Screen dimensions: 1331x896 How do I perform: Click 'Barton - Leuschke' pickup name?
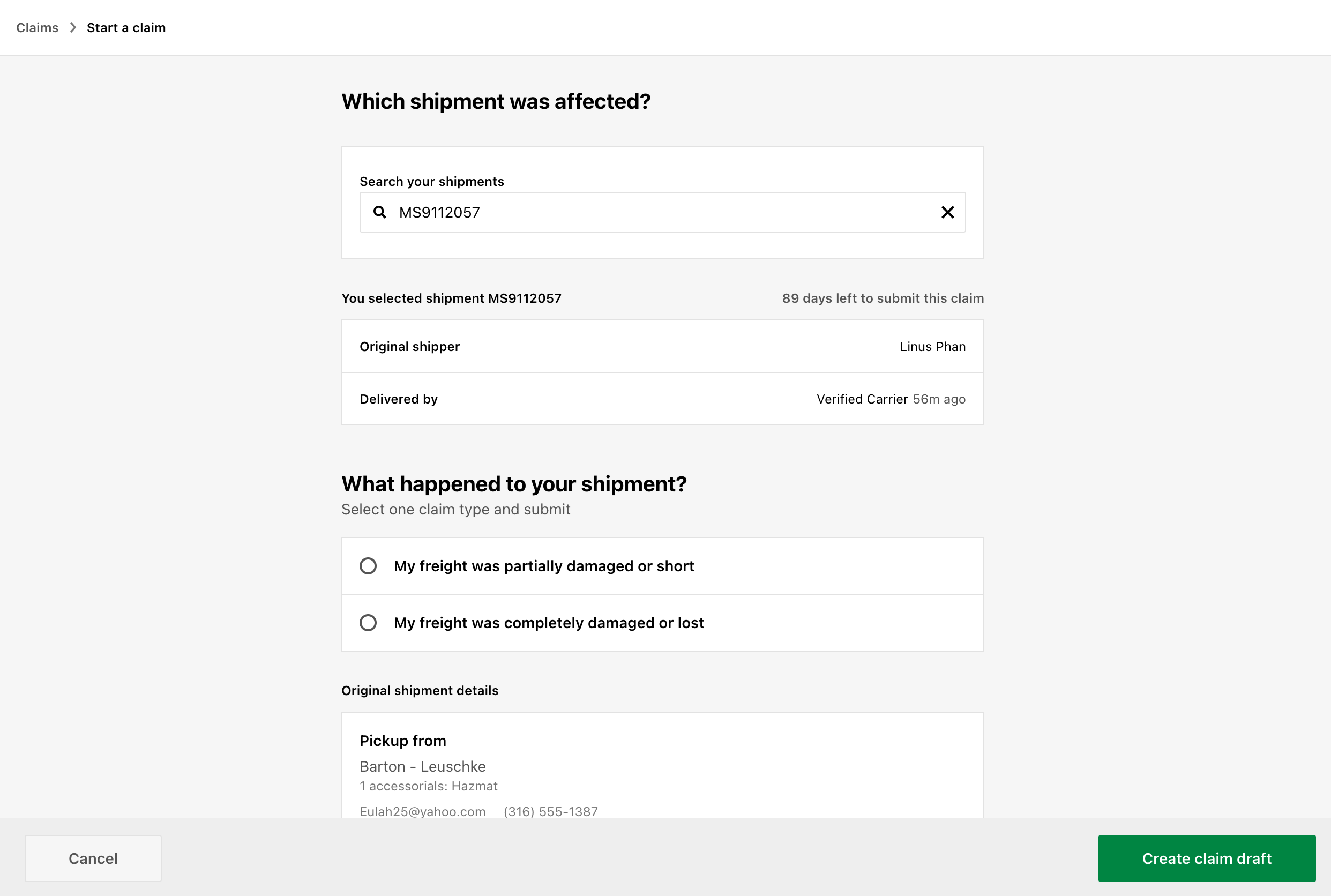click(423, 766)
